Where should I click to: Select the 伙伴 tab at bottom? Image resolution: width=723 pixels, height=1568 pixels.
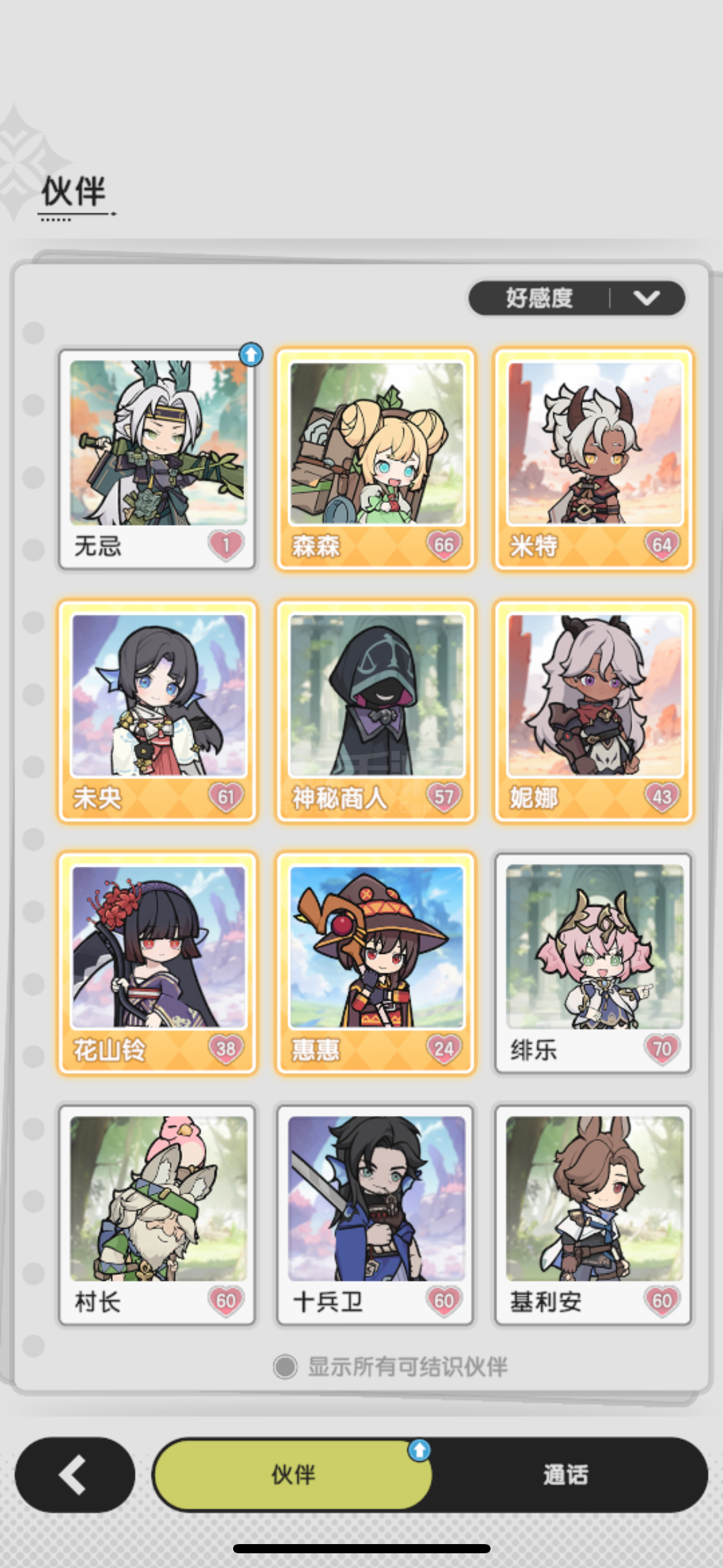pos(293,1475)
